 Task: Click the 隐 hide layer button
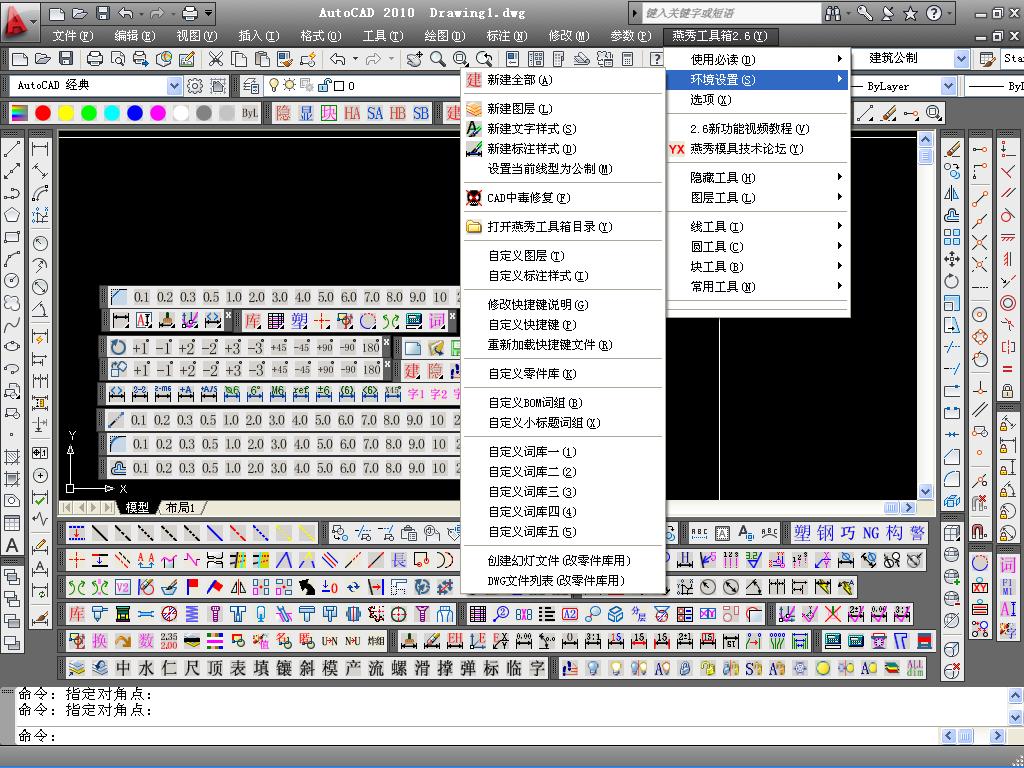tap(283, 113)
